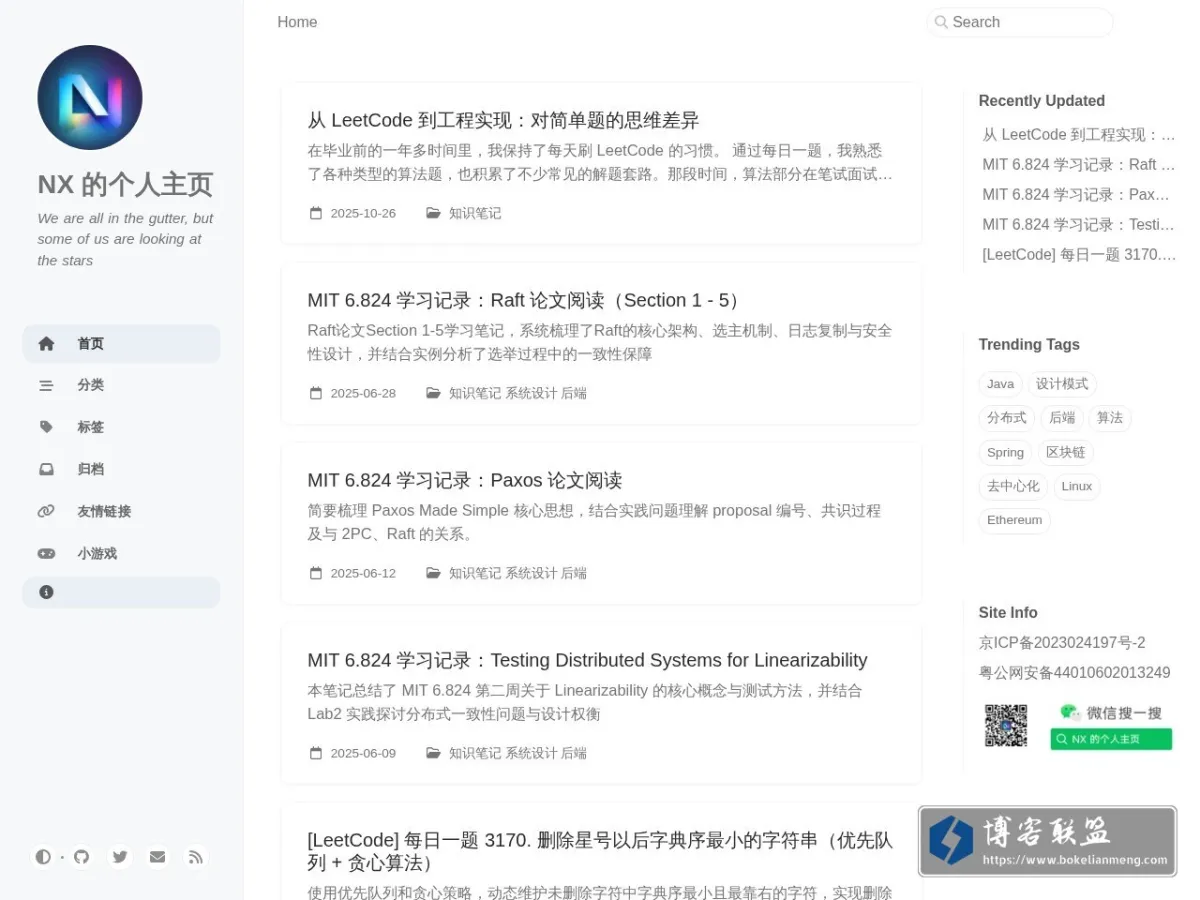Open post Testing Distributed Systems for Linearizability
The image size is (1200, 900).
pos(587,660)
